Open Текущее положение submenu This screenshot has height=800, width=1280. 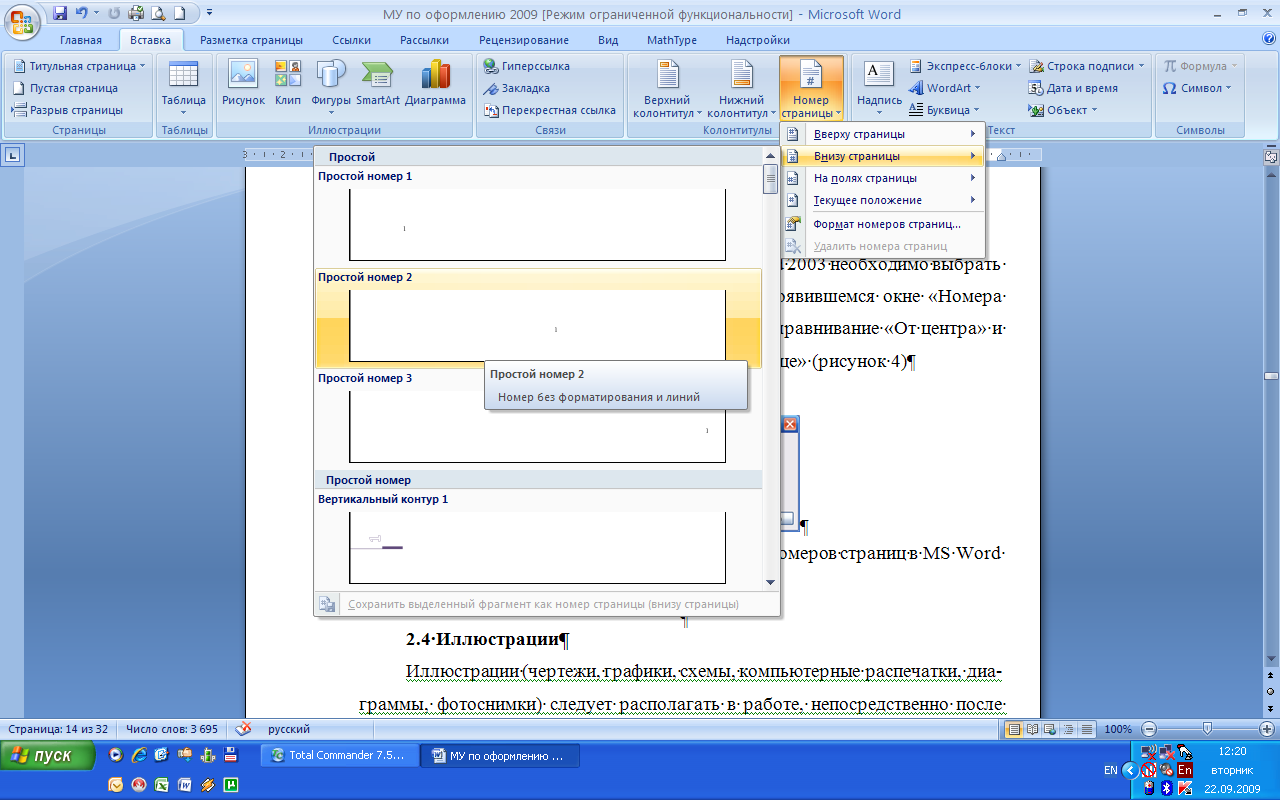coord(883,200)
